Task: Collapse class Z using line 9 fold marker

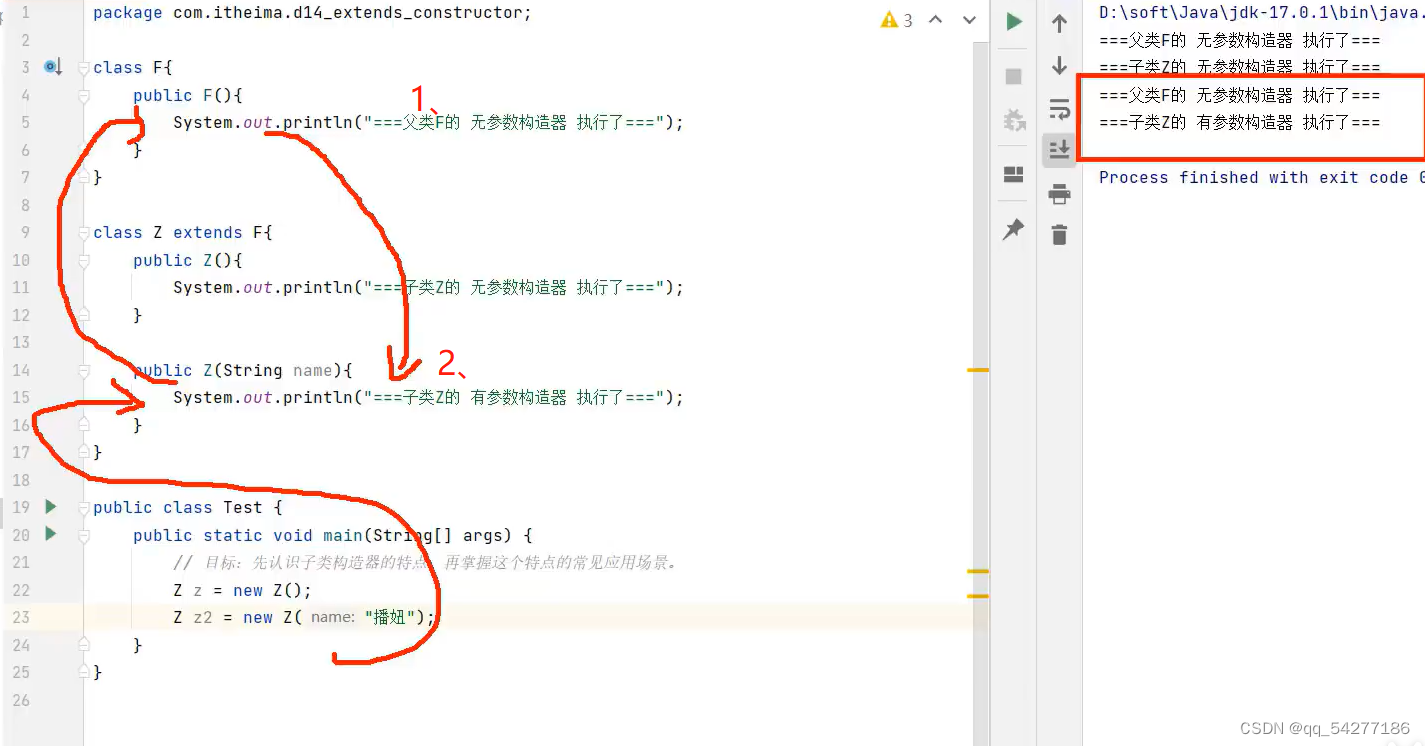Action: (x=84, y=233)
